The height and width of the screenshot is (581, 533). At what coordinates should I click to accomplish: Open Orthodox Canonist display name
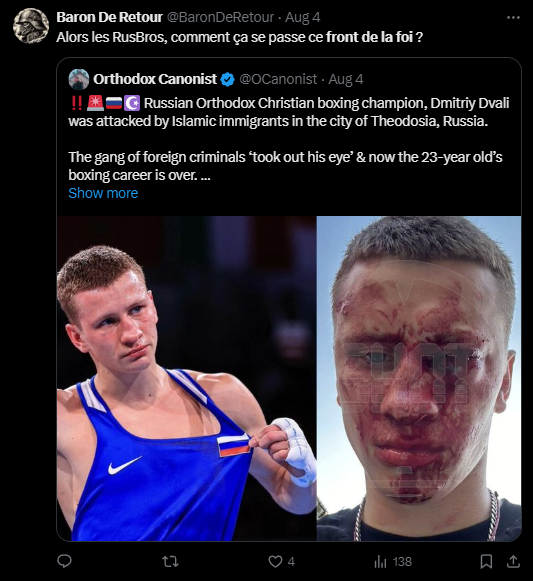pos(155,79)
